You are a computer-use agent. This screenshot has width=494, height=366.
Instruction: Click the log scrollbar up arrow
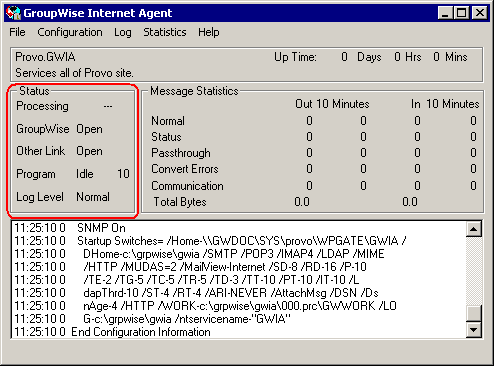[474, 229]
